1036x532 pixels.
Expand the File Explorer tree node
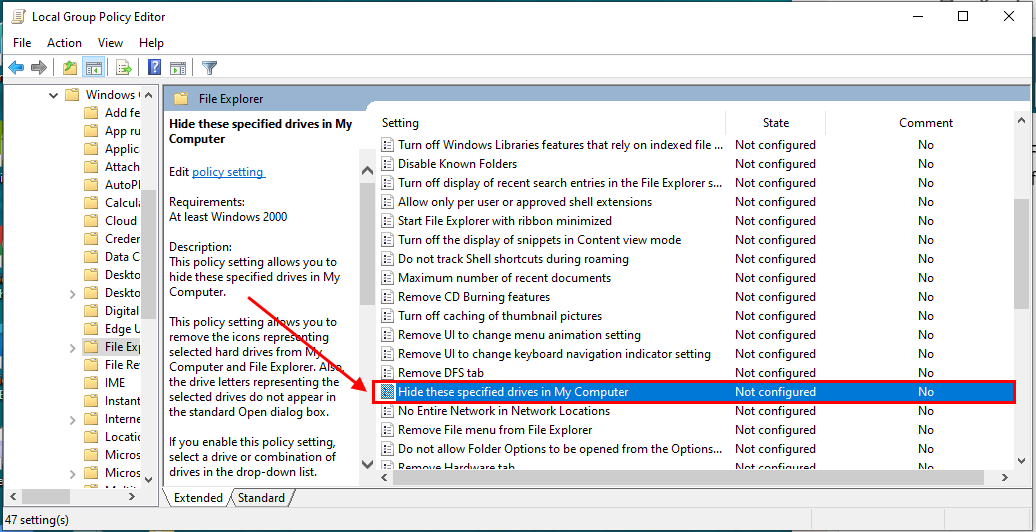click(x=73, y=348)
